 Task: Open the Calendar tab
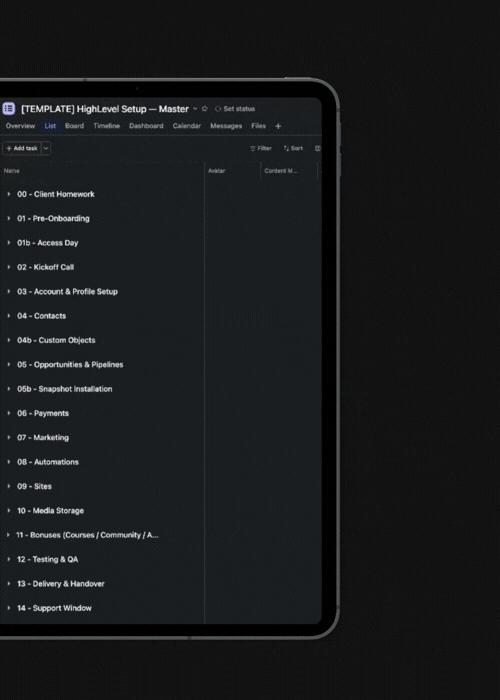coord(187,126)
